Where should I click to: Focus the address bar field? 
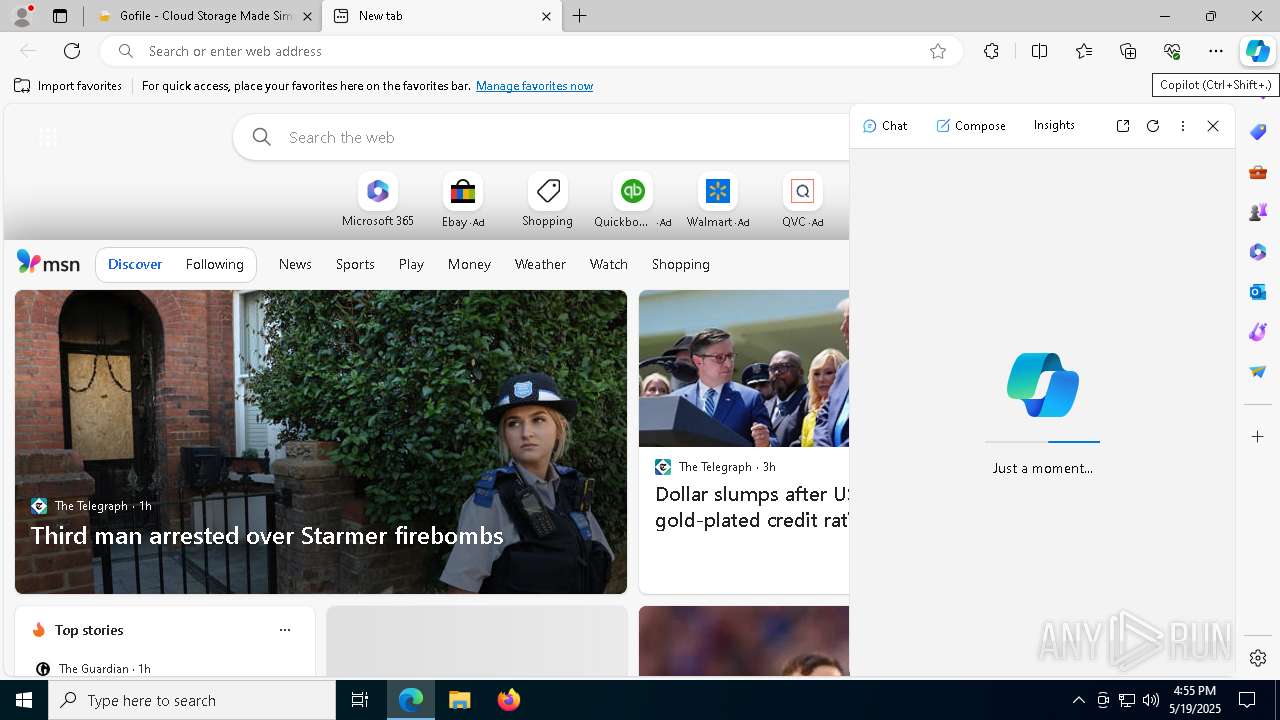coord(530,51)
